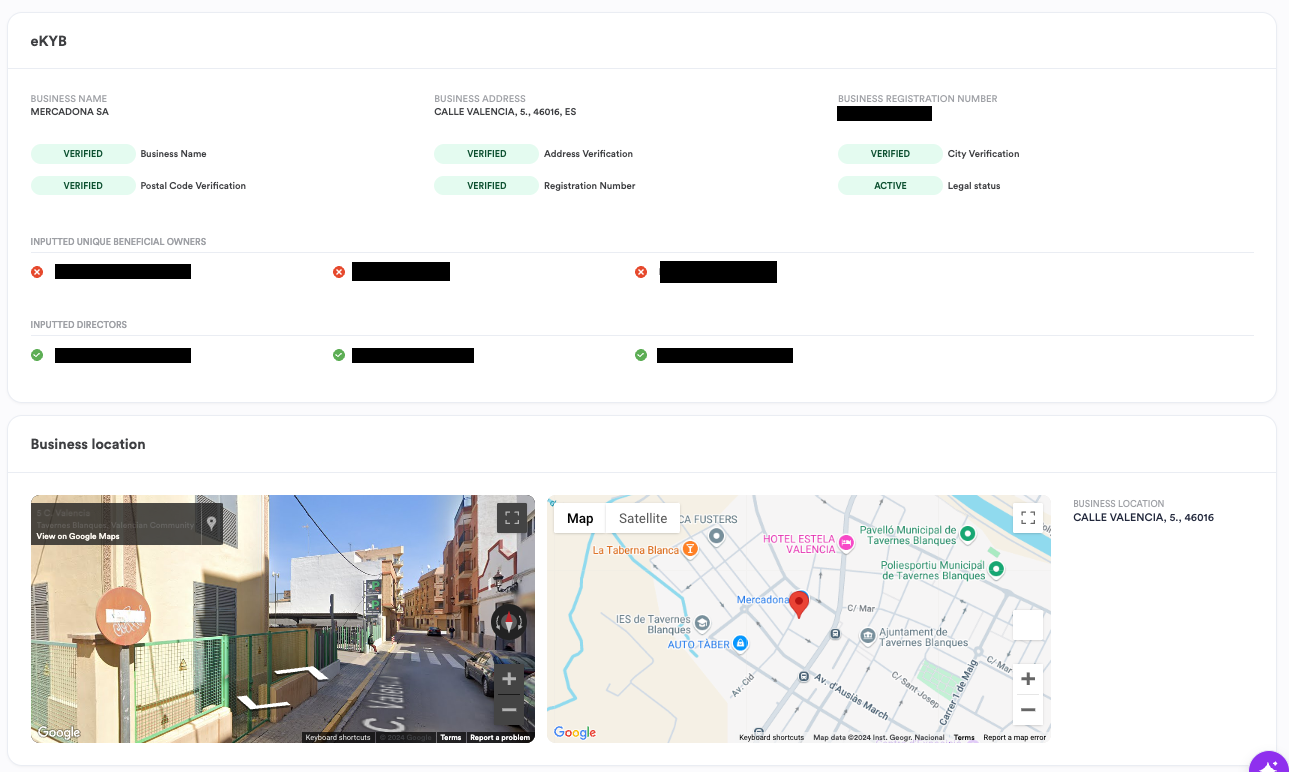1289x772 pixels.
Task: Click the CA FUSTERS map marker
Action: pos(716,536)
